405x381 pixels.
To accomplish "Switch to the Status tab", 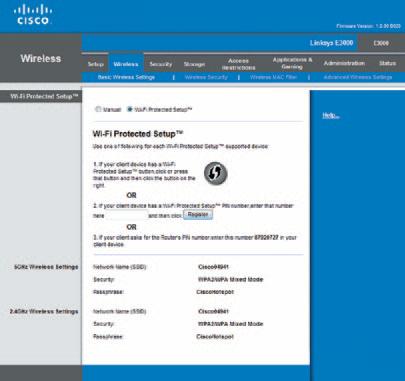I will pyautogui.click(x=387, y=63).
